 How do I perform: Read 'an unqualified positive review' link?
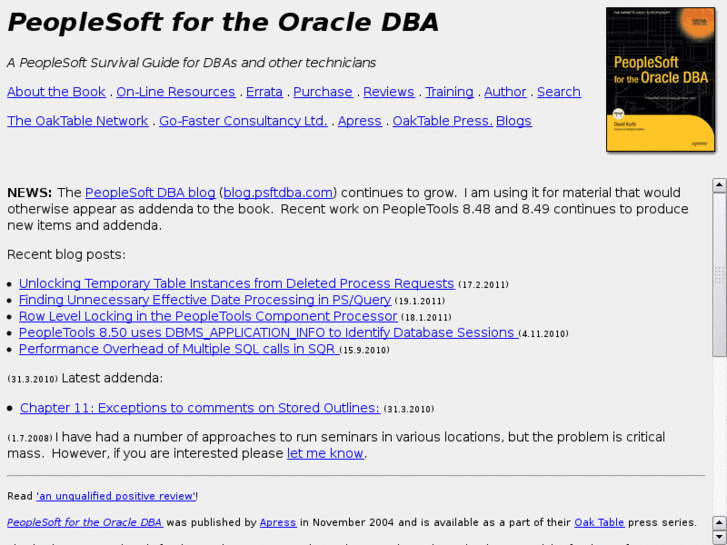116,496
